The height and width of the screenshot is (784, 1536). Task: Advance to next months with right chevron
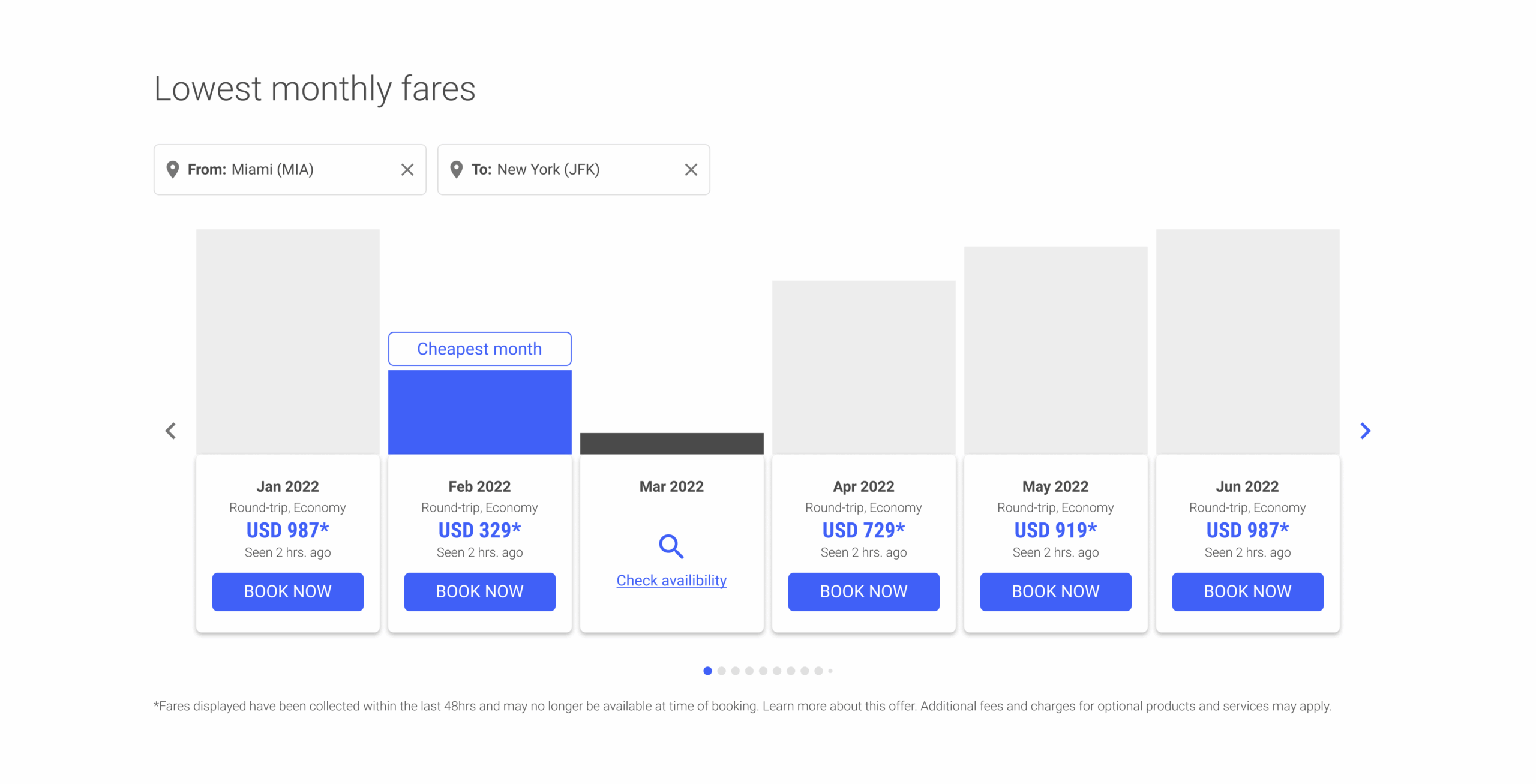point(1365,431)
